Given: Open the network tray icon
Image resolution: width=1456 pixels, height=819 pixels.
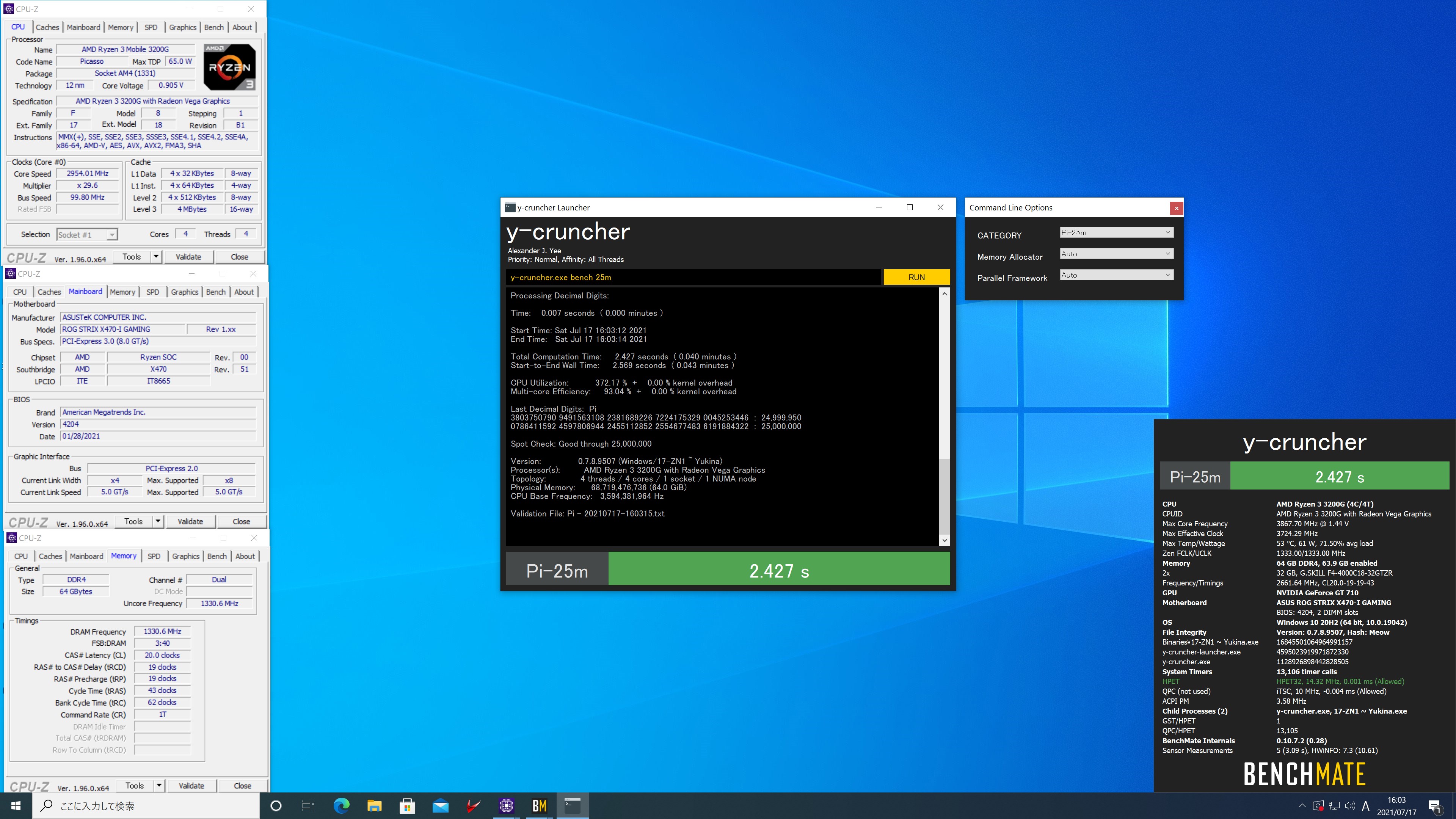Looking at the screenshot, I should click(x=1334, y=805).
